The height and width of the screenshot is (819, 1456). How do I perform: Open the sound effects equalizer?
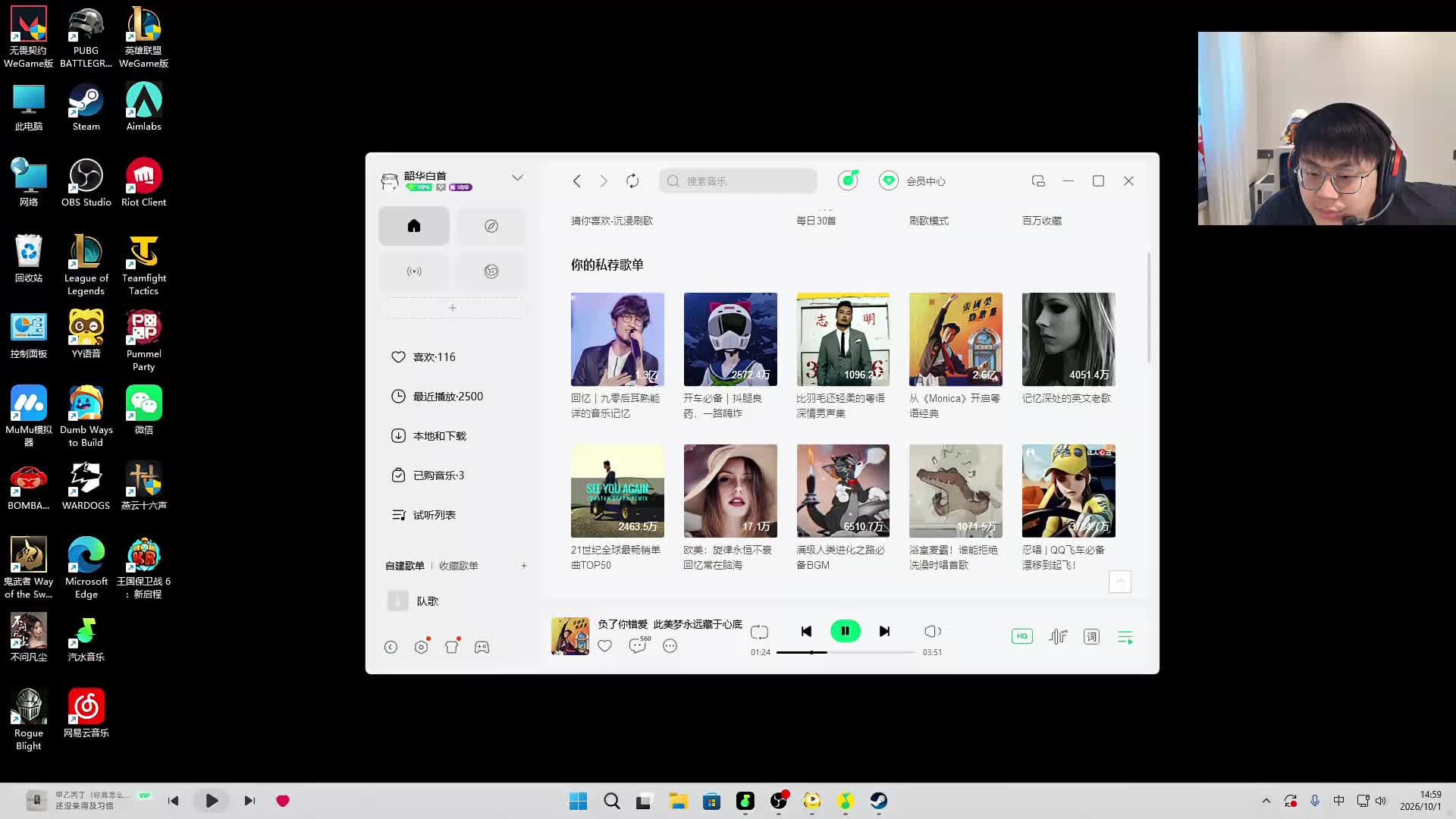[x=1058, y=637]
